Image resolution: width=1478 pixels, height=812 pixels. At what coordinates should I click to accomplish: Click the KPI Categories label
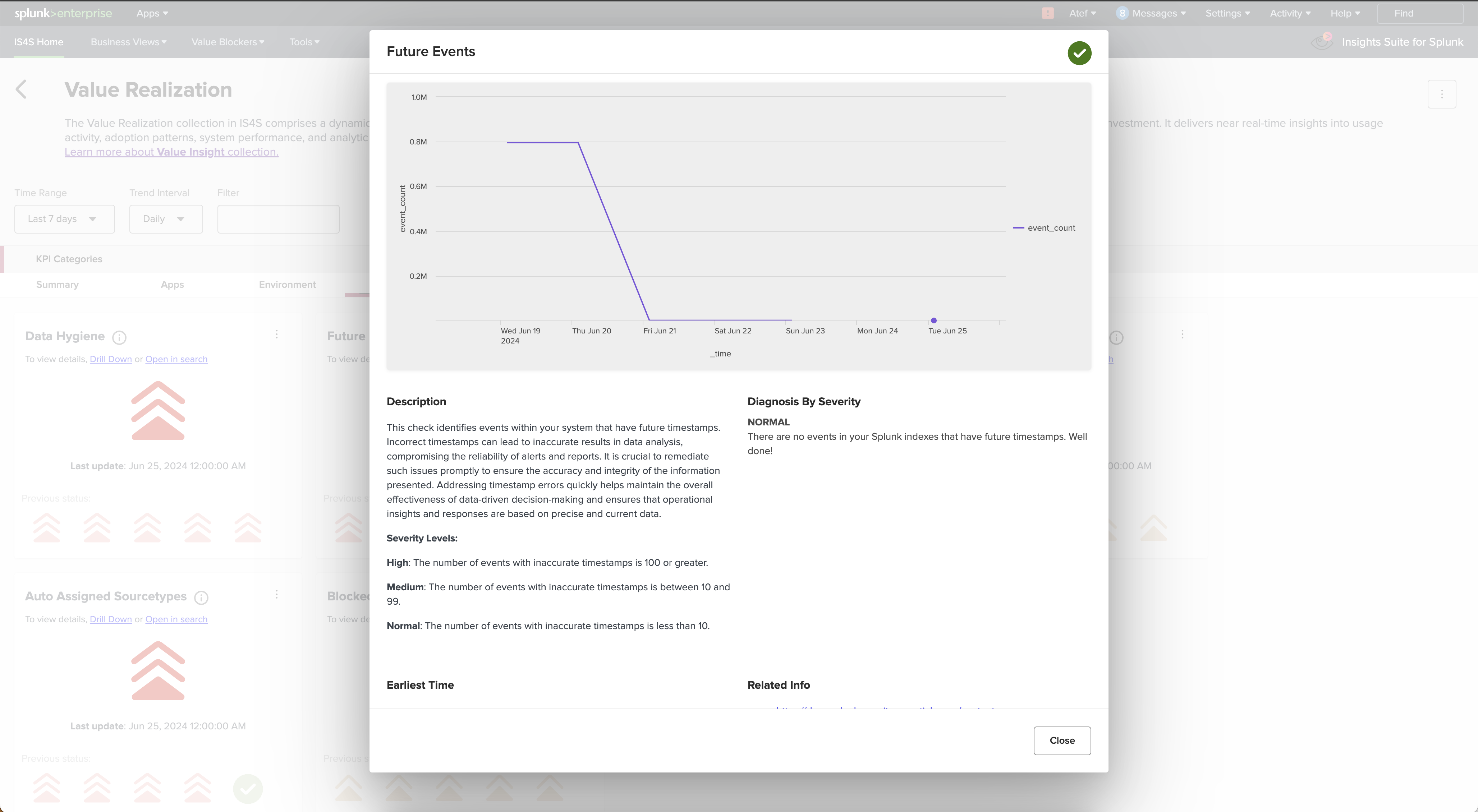(69, 259)
